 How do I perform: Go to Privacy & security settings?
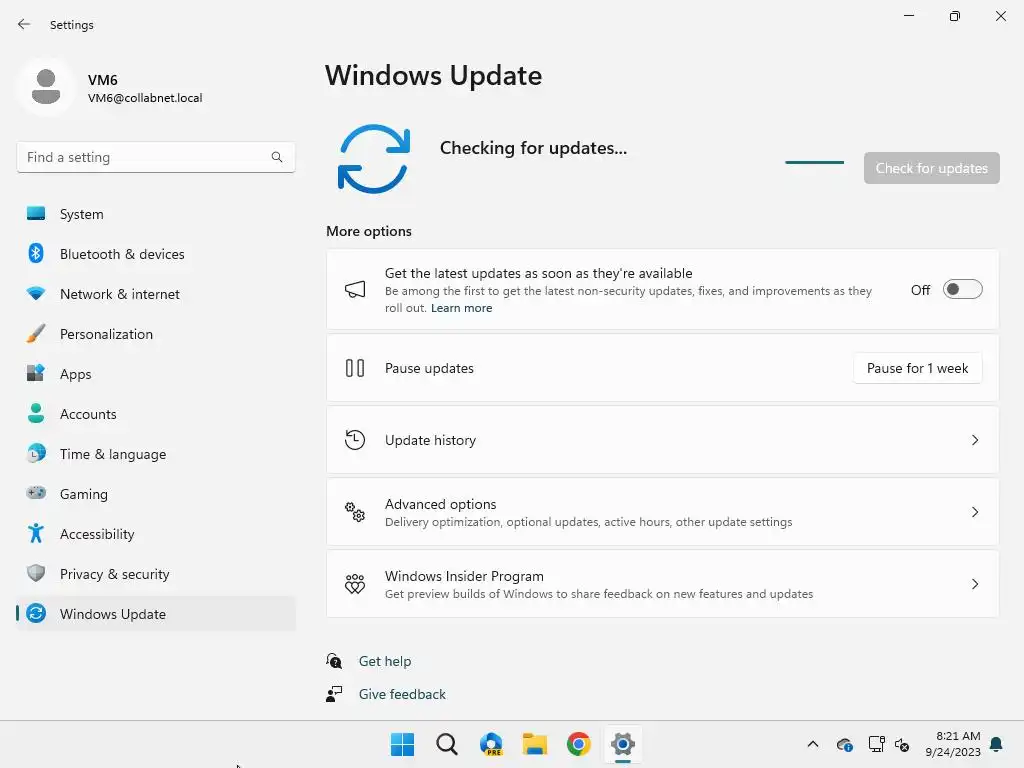[x=156, y=573]
